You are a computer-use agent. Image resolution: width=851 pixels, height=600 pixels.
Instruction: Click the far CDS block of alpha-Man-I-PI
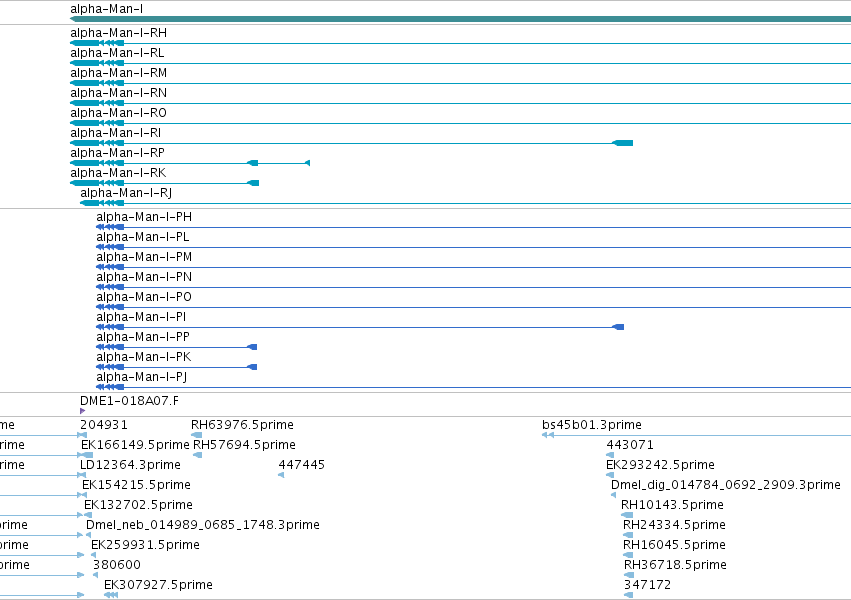[618, 327]
